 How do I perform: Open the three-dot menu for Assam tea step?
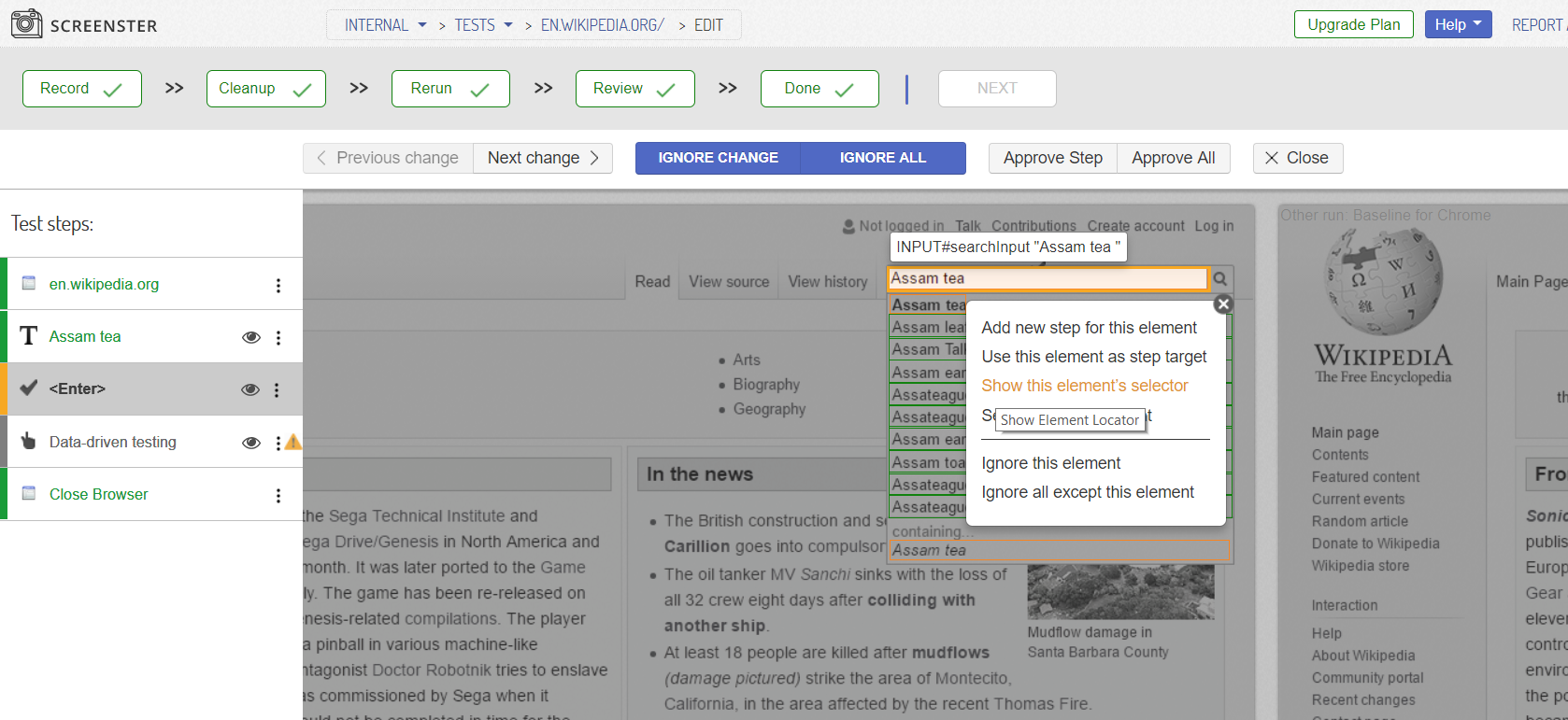(x=278, y=337)
